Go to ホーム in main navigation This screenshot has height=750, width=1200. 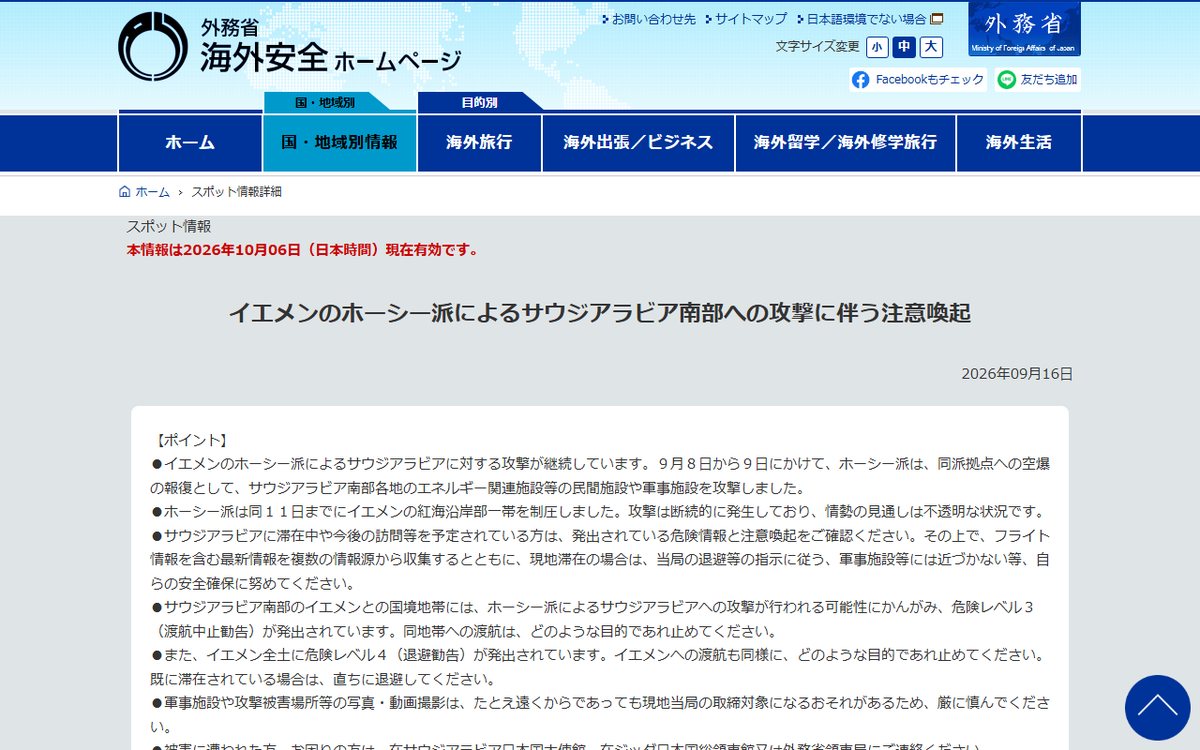tap(190, 143)
